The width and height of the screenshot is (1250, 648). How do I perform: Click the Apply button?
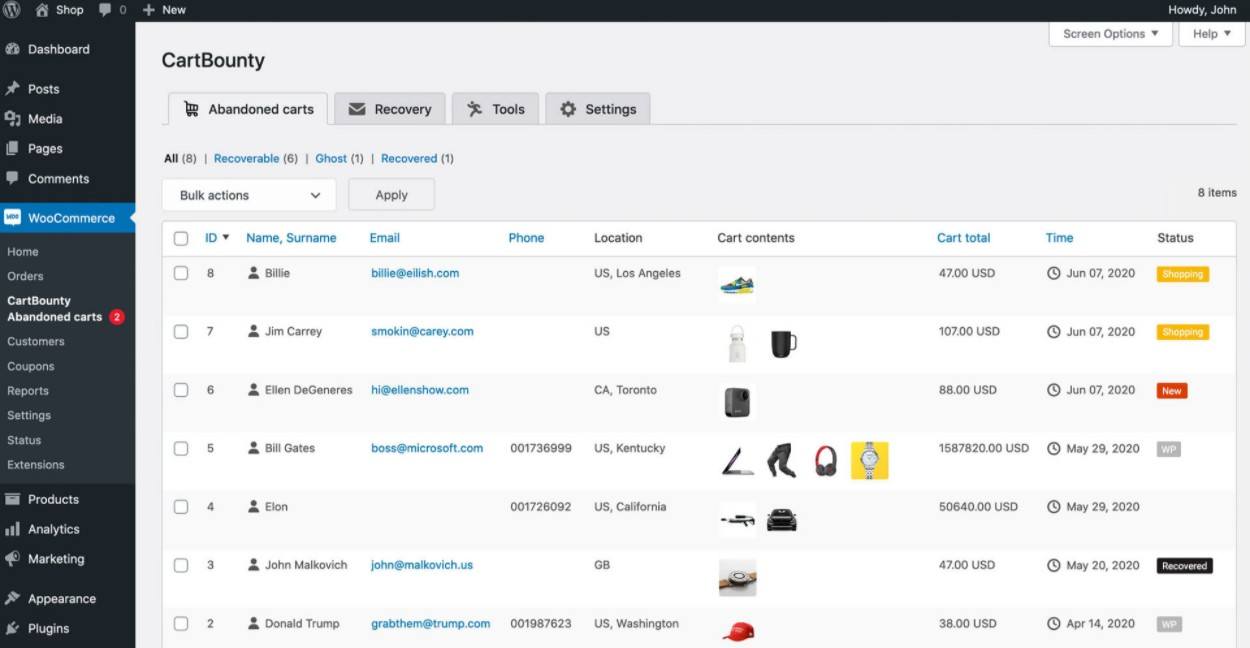pyautogui.click(x=391, y=195)
